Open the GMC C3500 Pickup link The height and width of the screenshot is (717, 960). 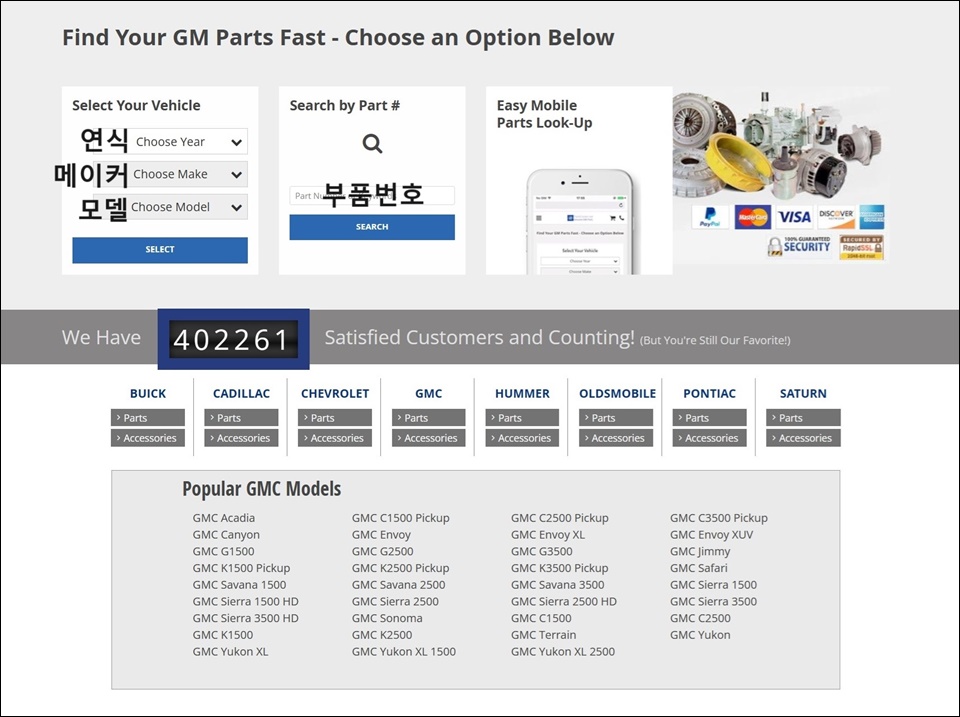(719, 518)
